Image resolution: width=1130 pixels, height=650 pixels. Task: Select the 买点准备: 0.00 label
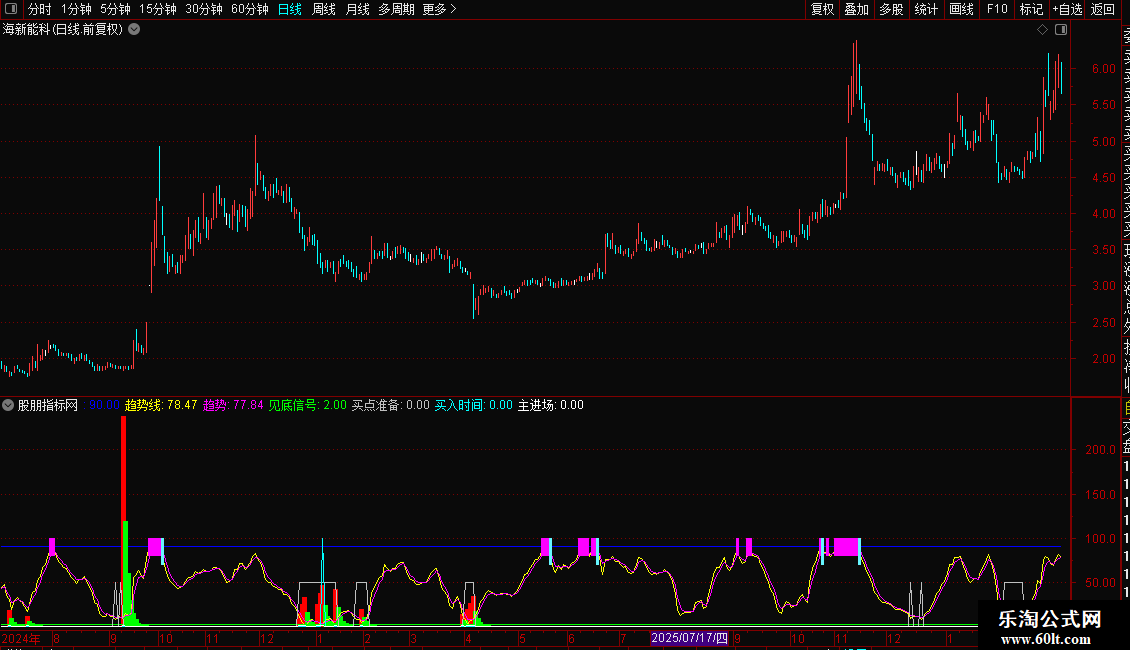pyautogui.click(x=391, y=405)
